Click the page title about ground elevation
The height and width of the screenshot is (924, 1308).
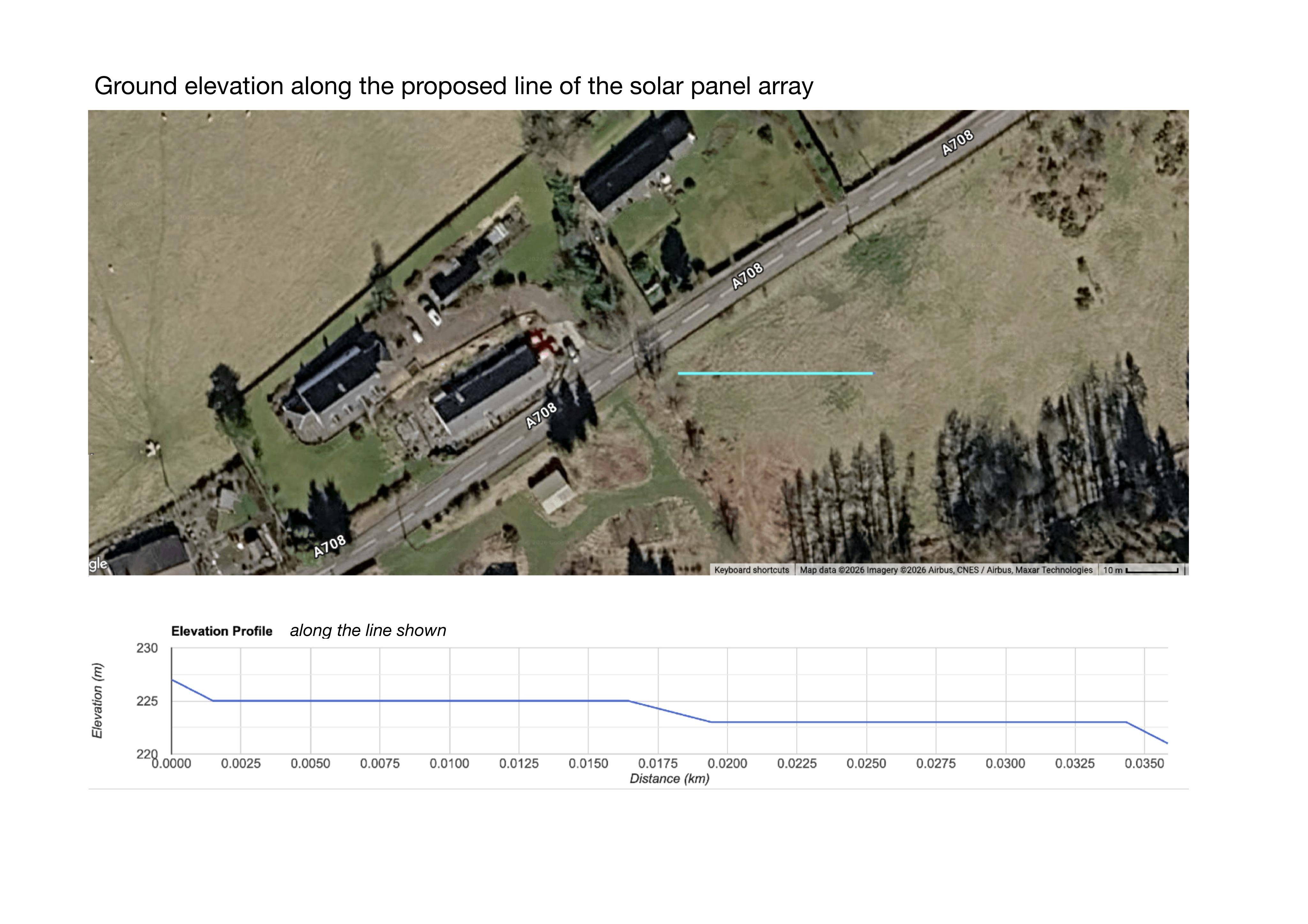click(453, 86)
